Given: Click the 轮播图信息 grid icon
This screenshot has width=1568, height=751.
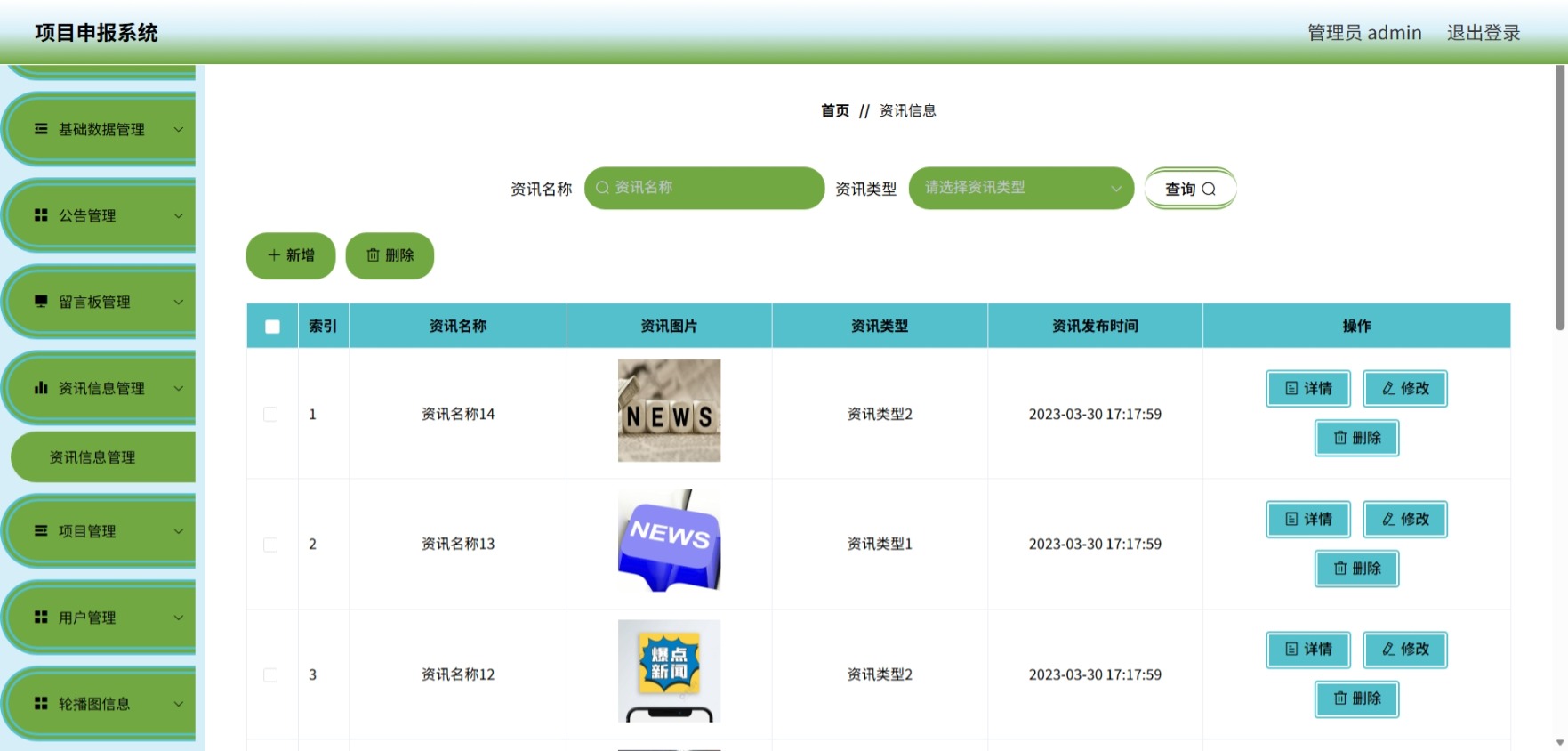Looking at the screenshot, I should point(41,704).
